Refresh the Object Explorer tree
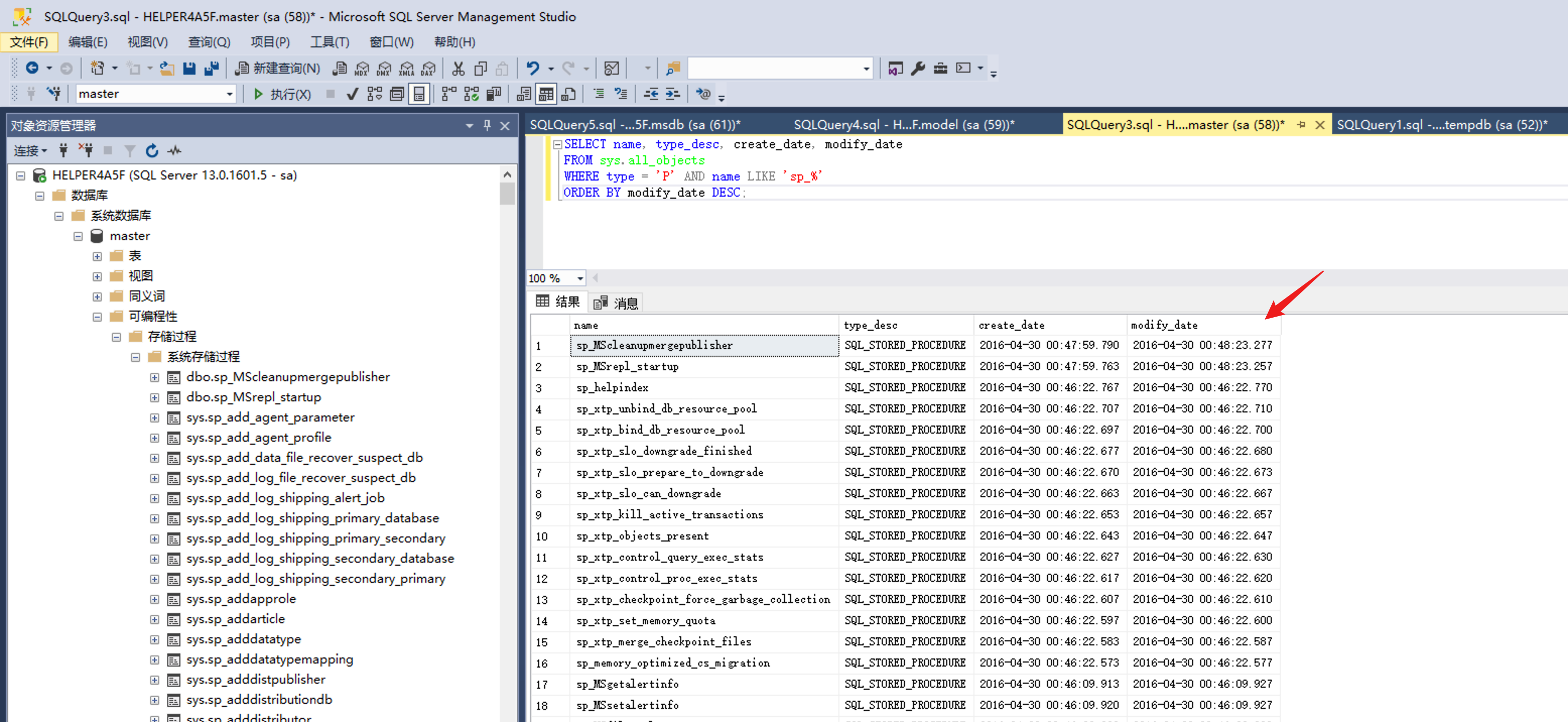 pos(152,150)
